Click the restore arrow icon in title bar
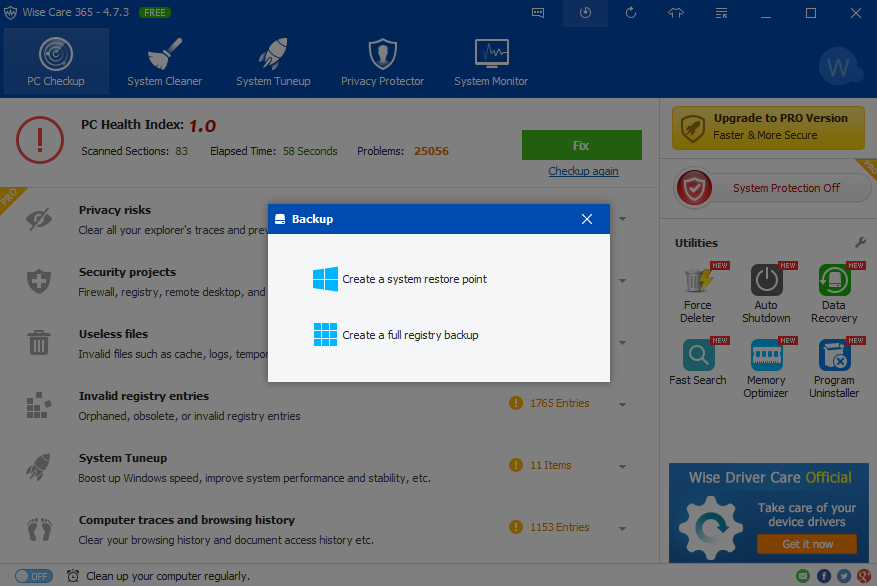The height and width of the screenshot is (586, 877). (631, 13)
